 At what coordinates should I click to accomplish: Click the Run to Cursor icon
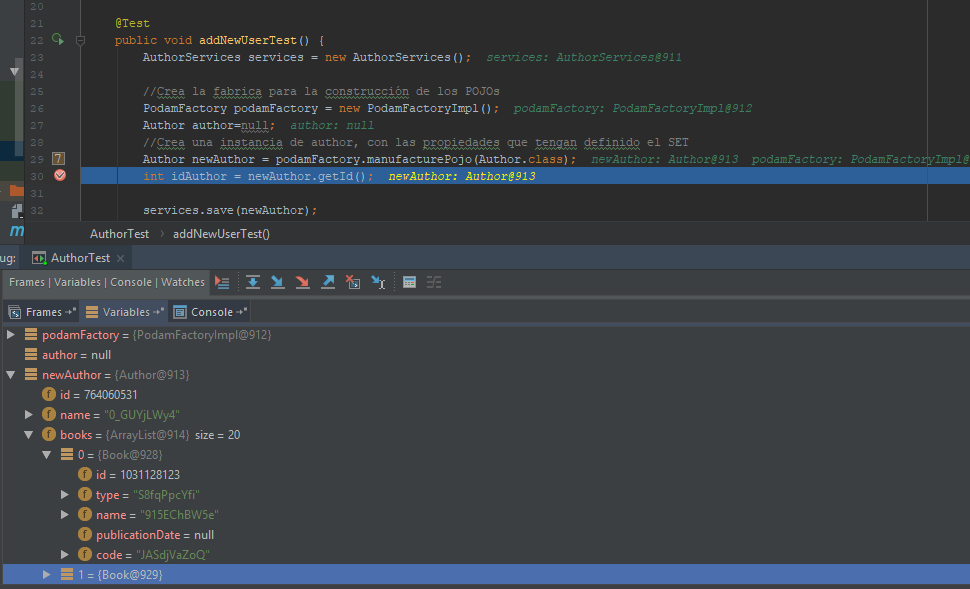pyautogui.click(x=378, y=282)
